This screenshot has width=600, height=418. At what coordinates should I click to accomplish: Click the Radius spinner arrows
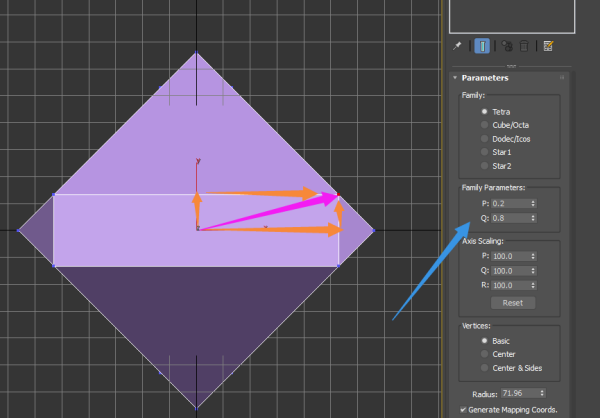[x=542, y=393]
